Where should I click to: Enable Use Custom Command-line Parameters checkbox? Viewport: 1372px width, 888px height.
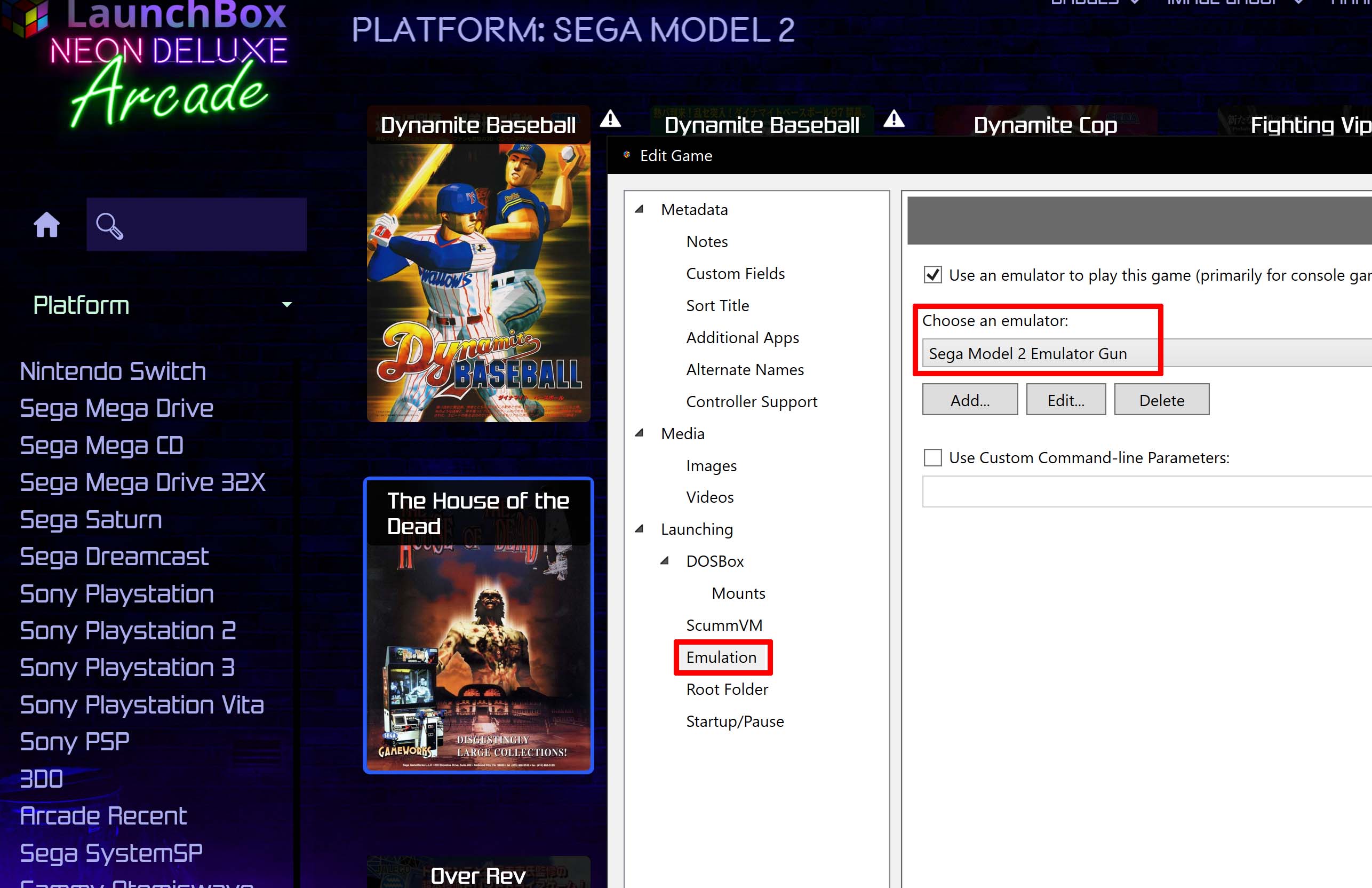(x=932, y=457)
